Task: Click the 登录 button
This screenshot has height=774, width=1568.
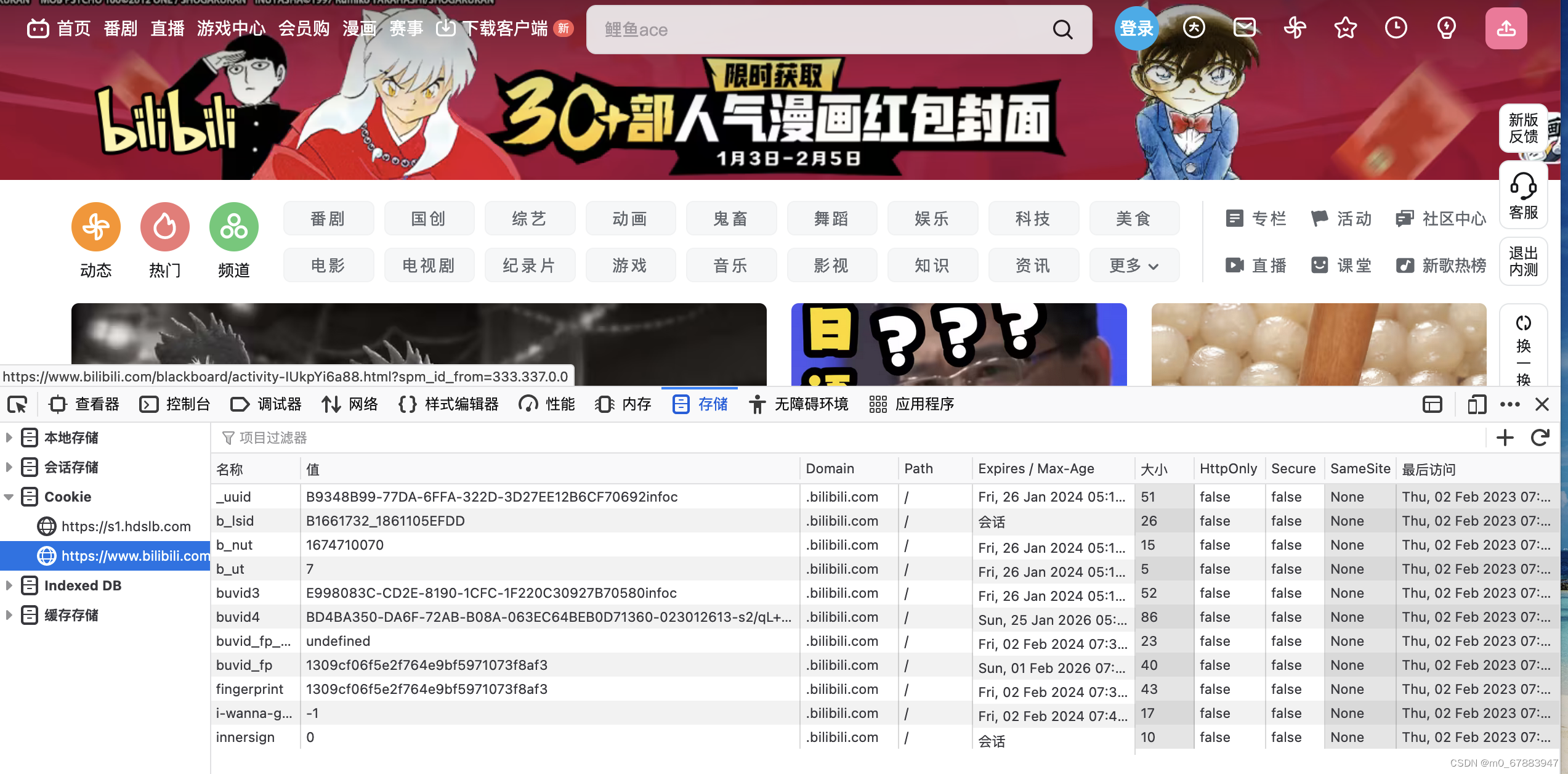Action: [1136, 28]
